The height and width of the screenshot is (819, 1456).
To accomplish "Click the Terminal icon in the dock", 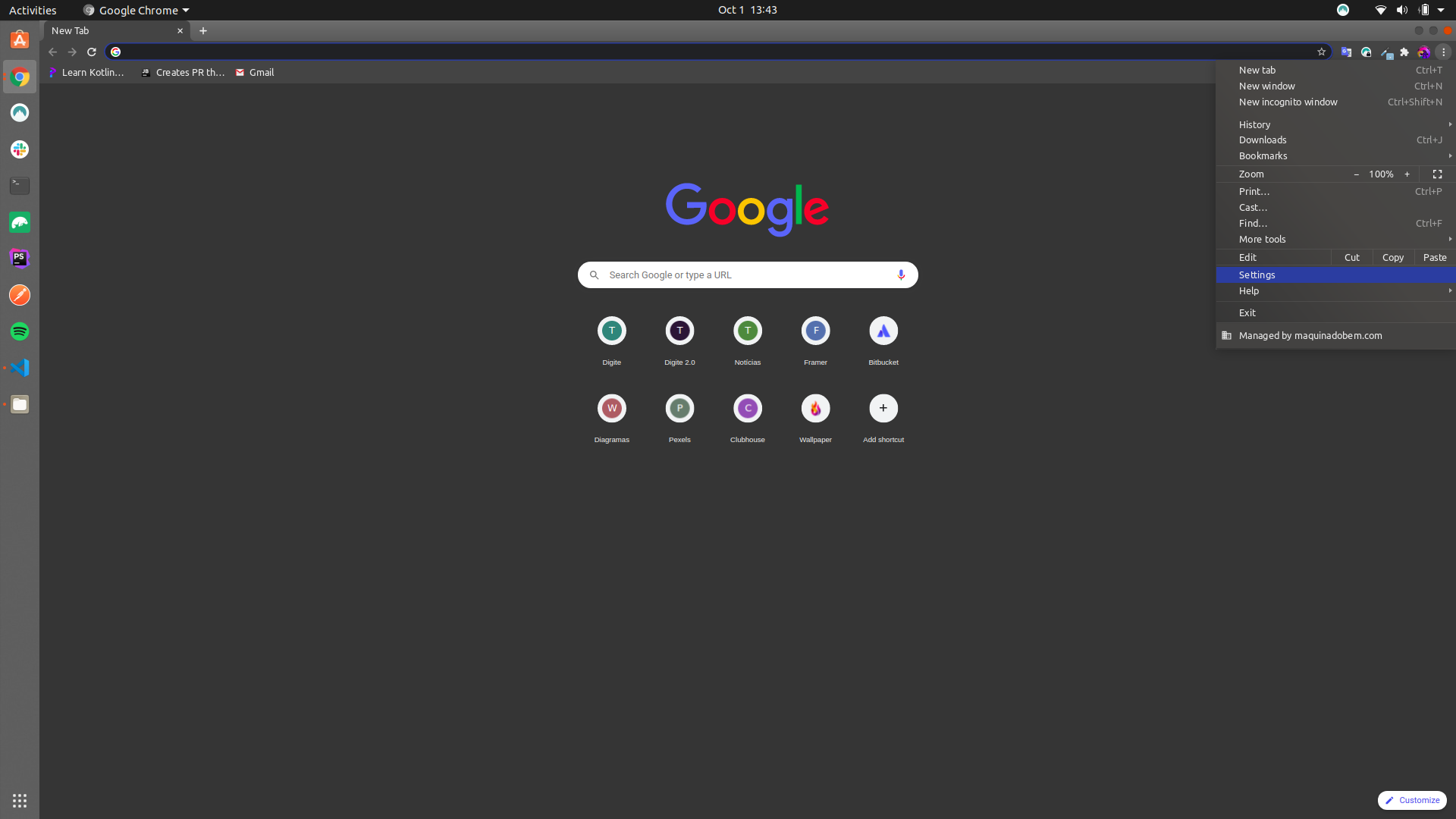I will tap(19, 185).
